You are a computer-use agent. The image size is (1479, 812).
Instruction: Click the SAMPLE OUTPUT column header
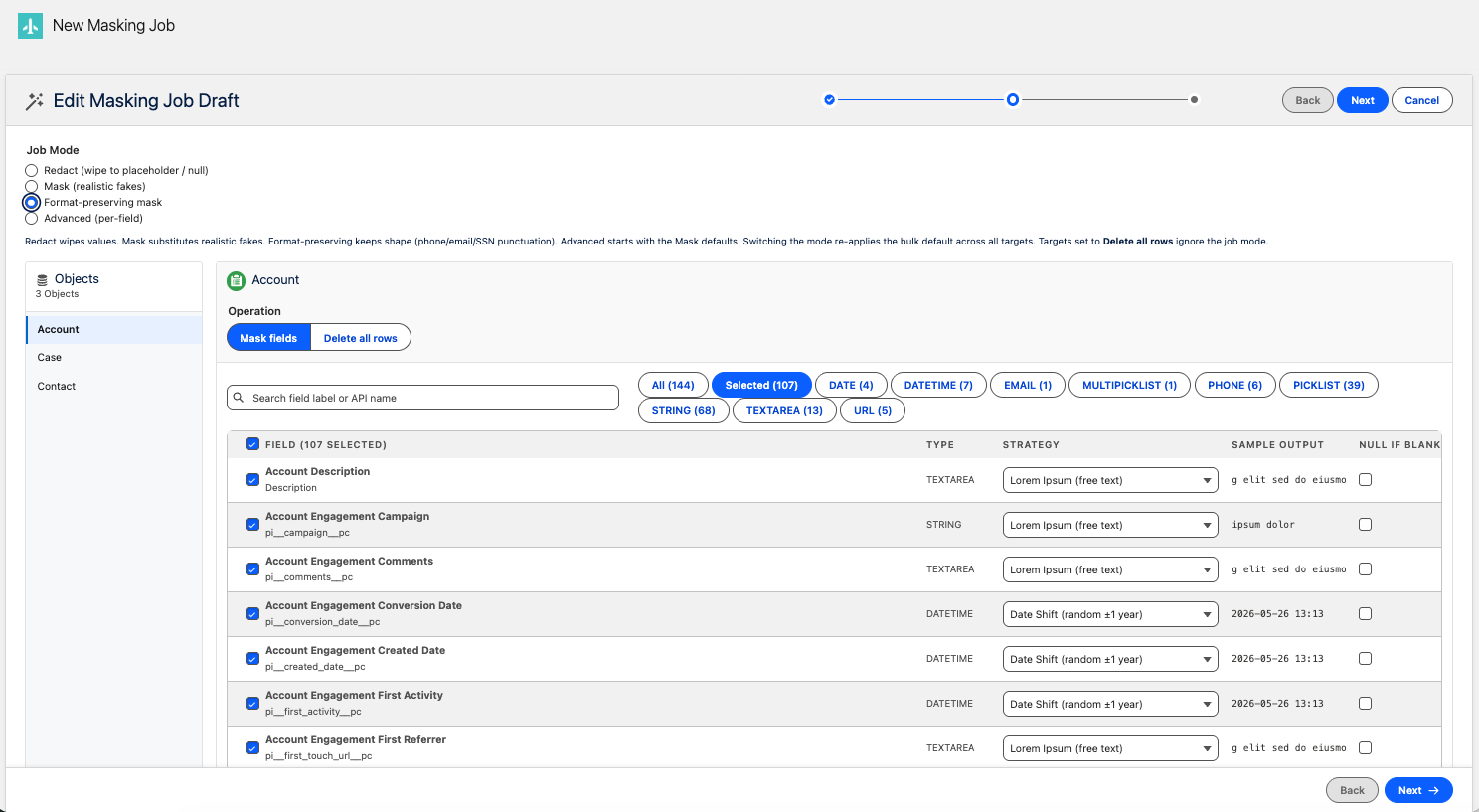[x=1277, y=445]
